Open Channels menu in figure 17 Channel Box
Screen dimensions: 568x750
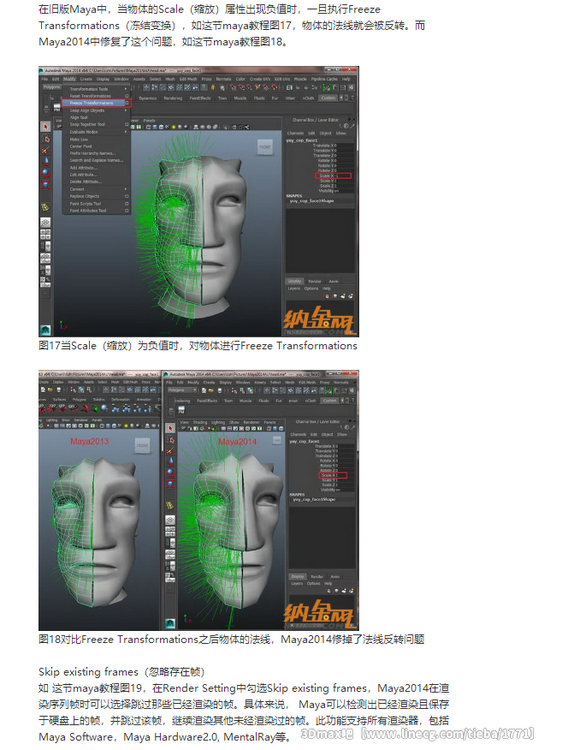tap(295, 133)
